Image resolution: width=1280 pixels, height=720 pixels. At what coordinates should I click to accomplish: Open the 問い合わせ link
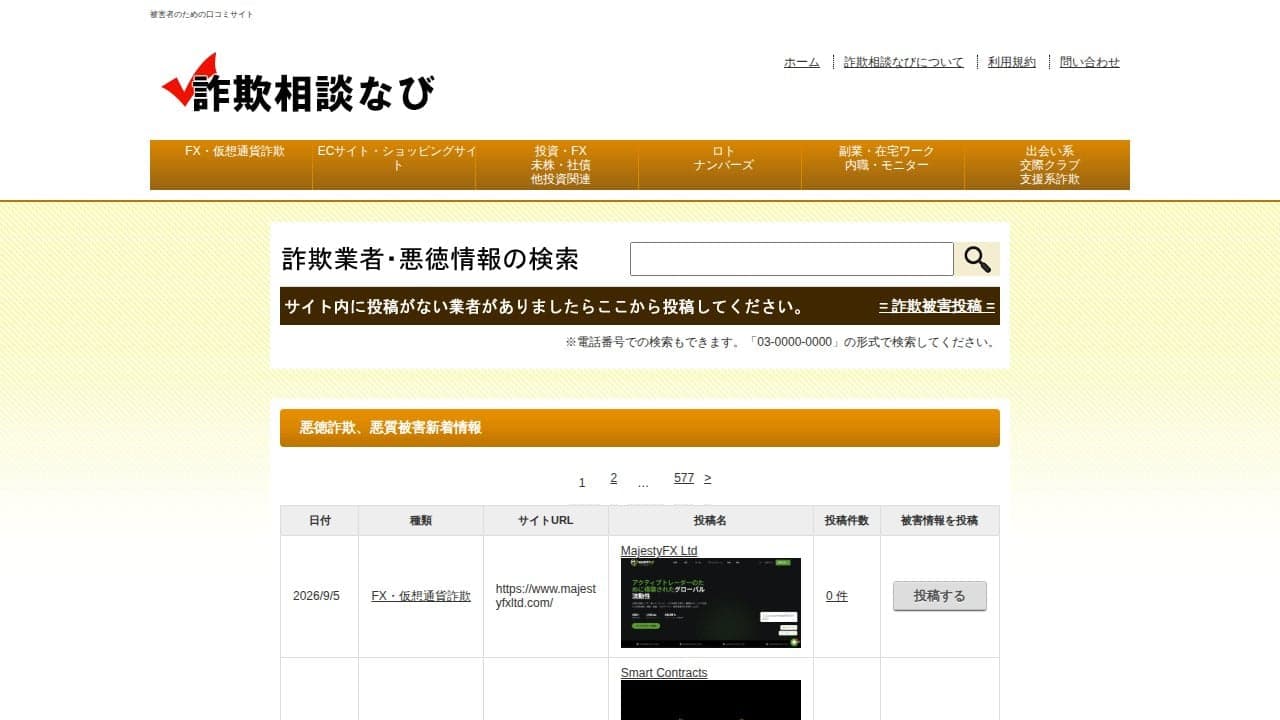(1090, 62)
